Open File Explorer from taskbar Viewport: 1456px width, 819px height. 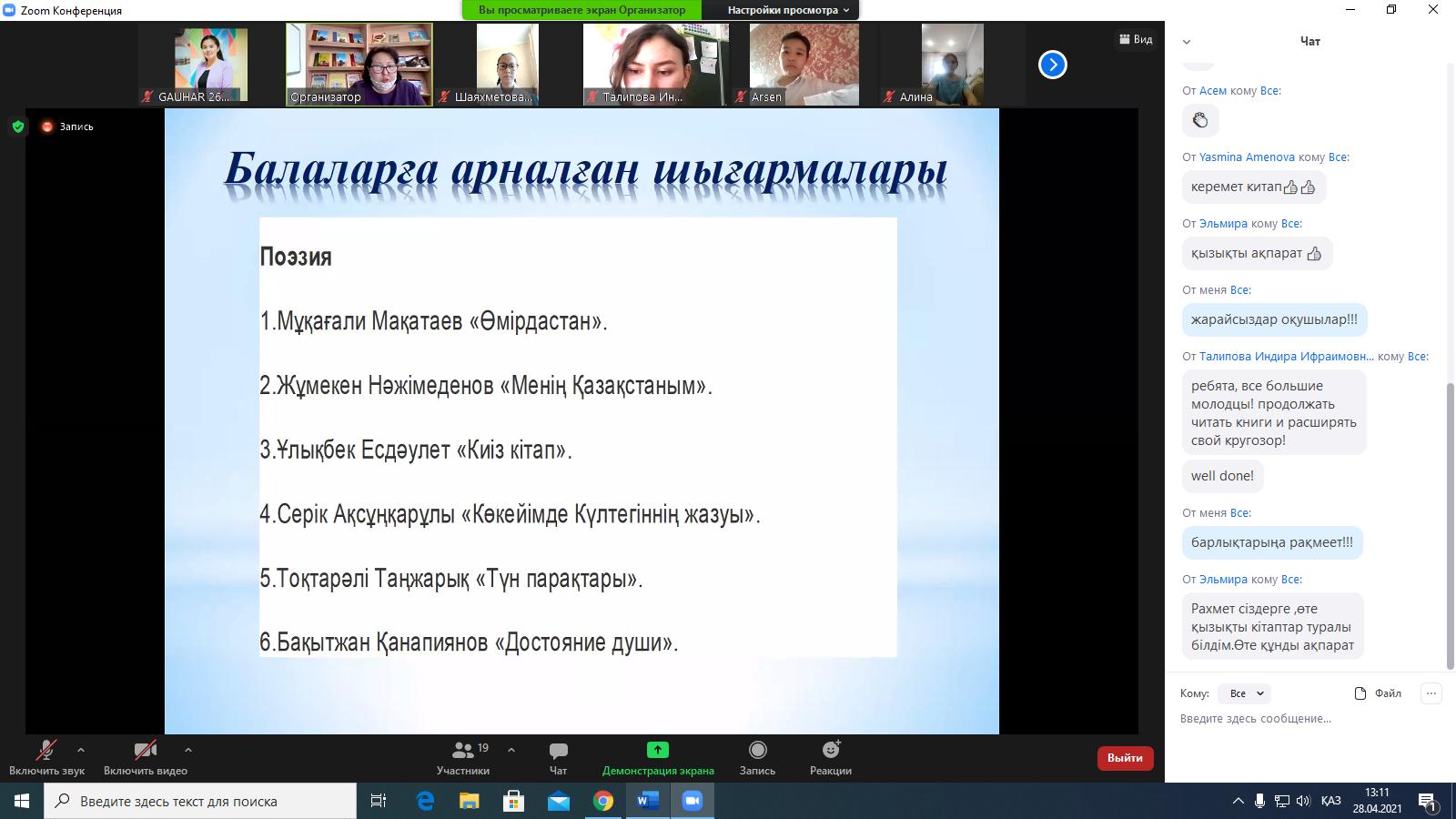[469, 801]
